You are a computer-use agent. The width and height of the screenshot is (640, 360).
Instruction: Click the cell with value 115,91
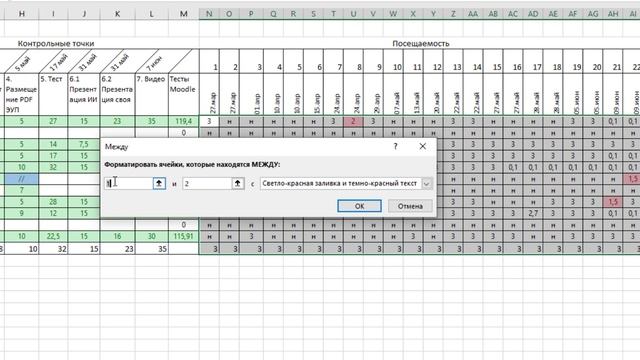click(x=184, y=236)
